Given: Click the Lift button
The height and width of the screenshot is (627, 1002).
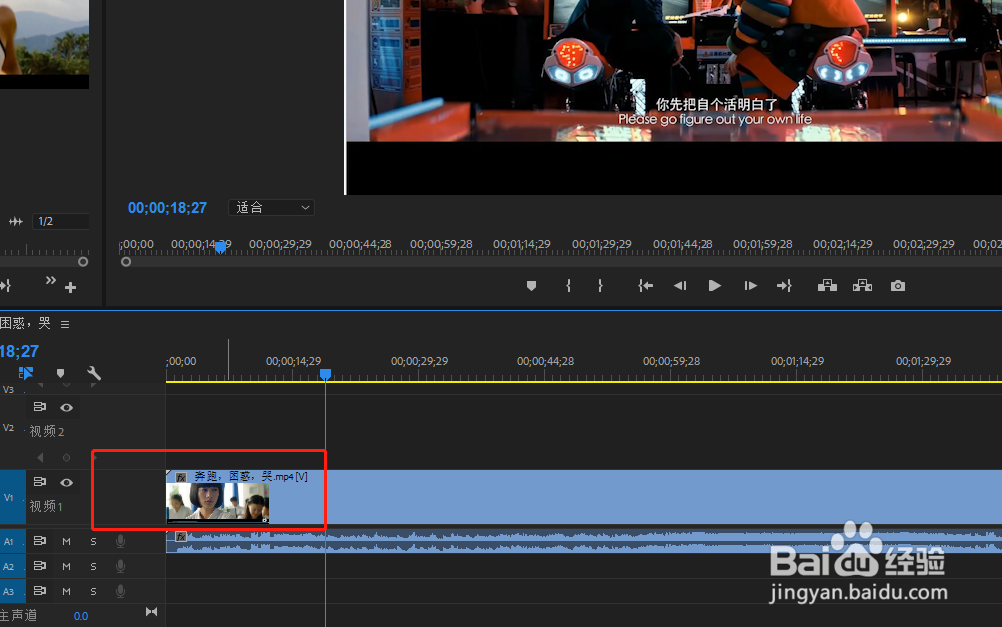Looking at the screenshot, I should [827, 285].
